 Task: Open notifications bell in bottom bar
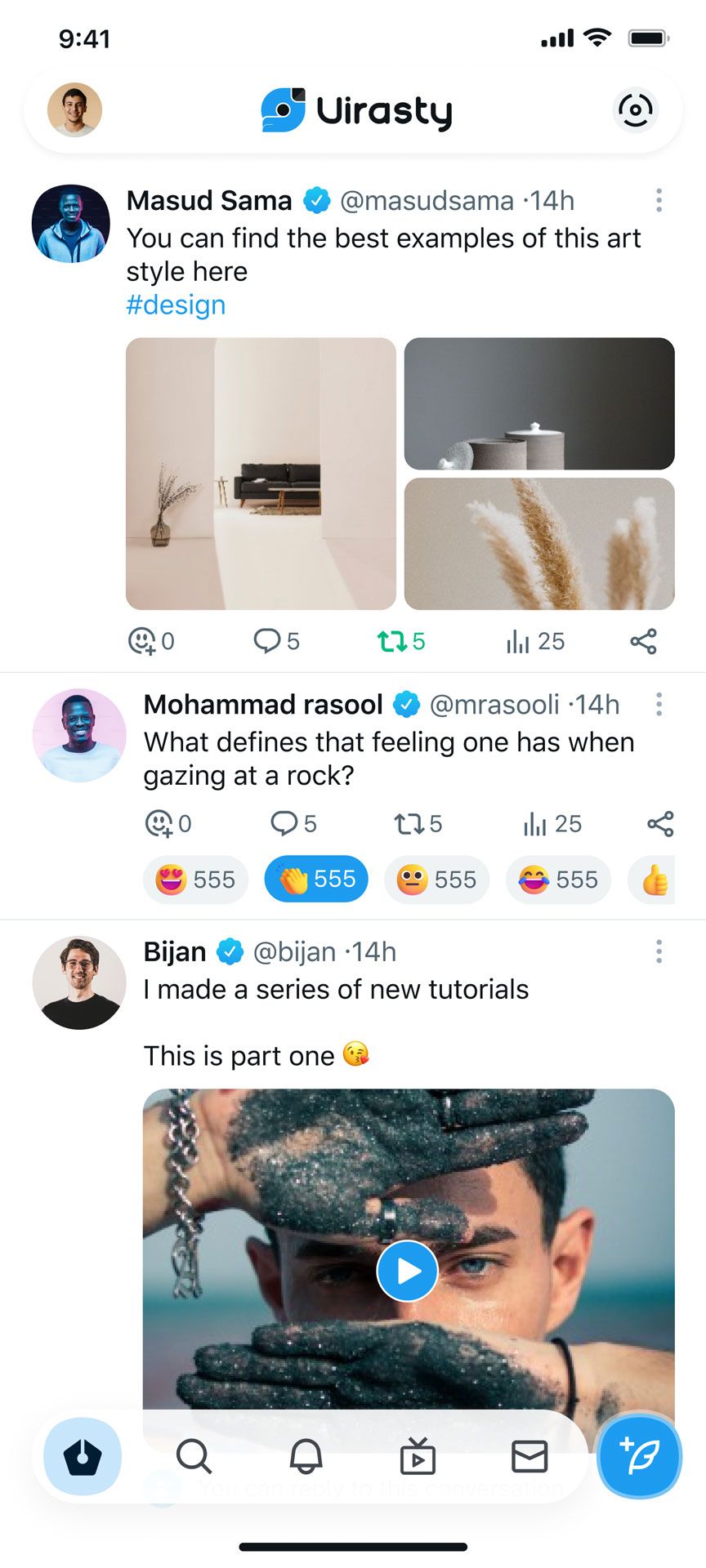[x=306, y=1456]
